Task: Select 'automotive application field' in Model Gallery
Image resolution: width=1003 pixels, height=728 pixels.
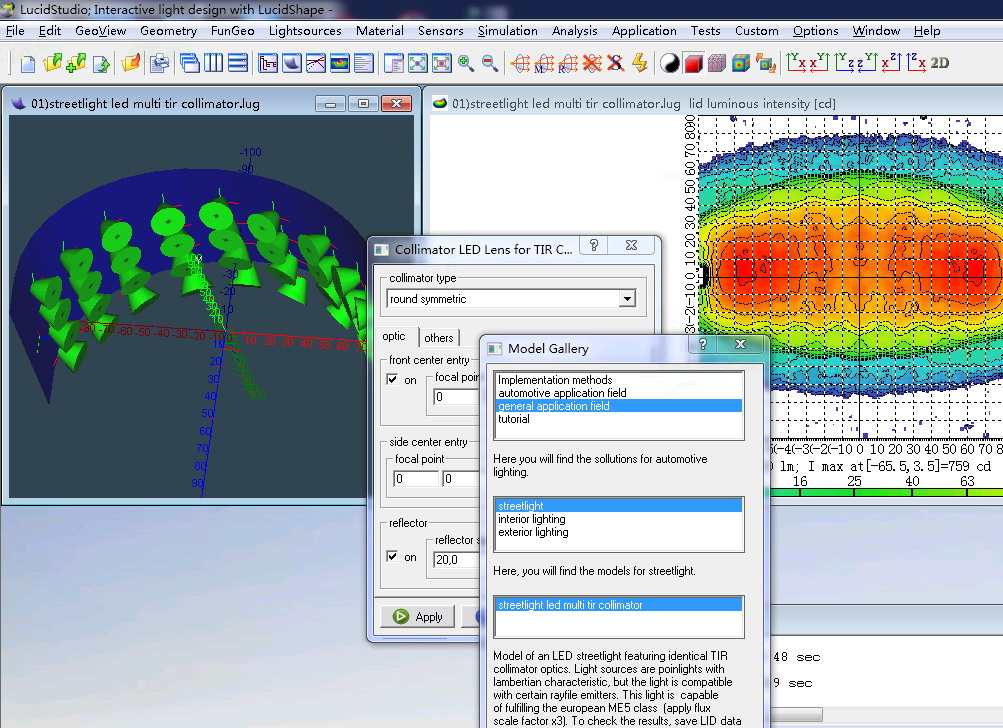Action: (619, 393)
